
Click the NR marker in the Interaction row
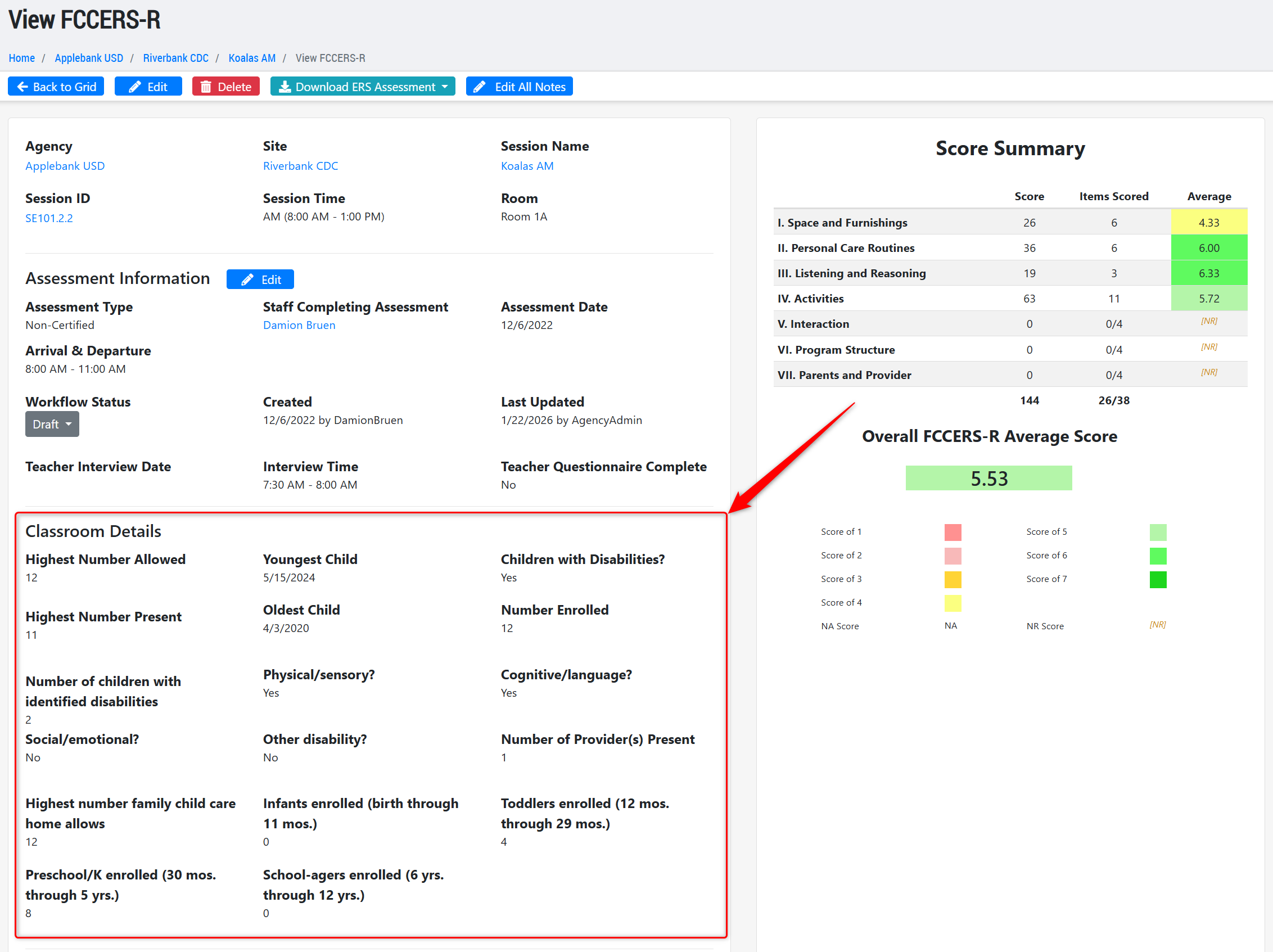[x=1208, y=321]
